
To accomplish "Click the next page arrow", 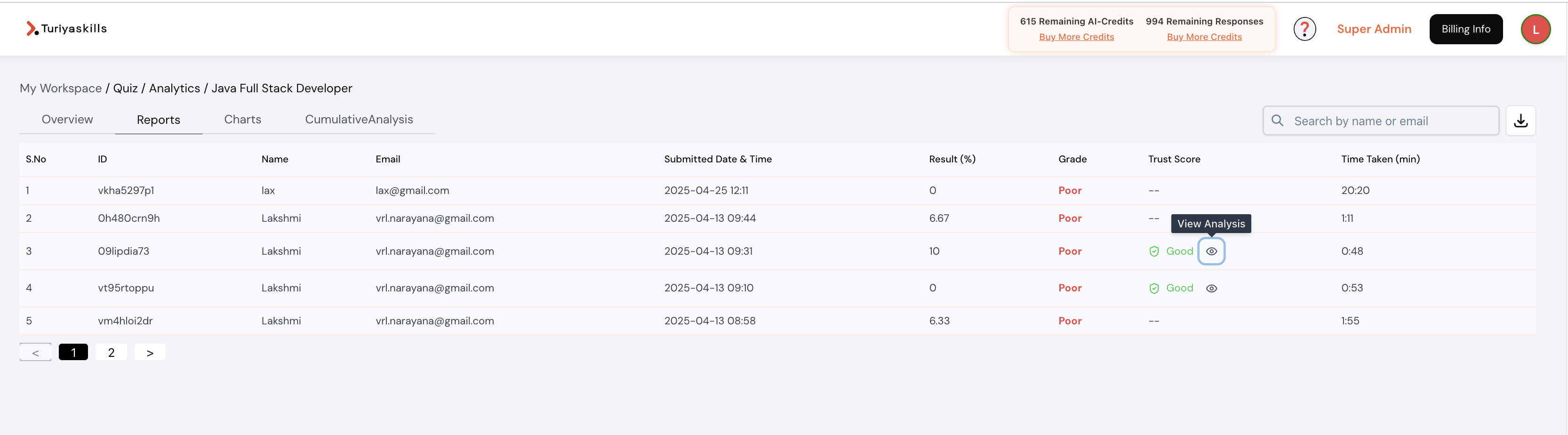I will 149,352.
